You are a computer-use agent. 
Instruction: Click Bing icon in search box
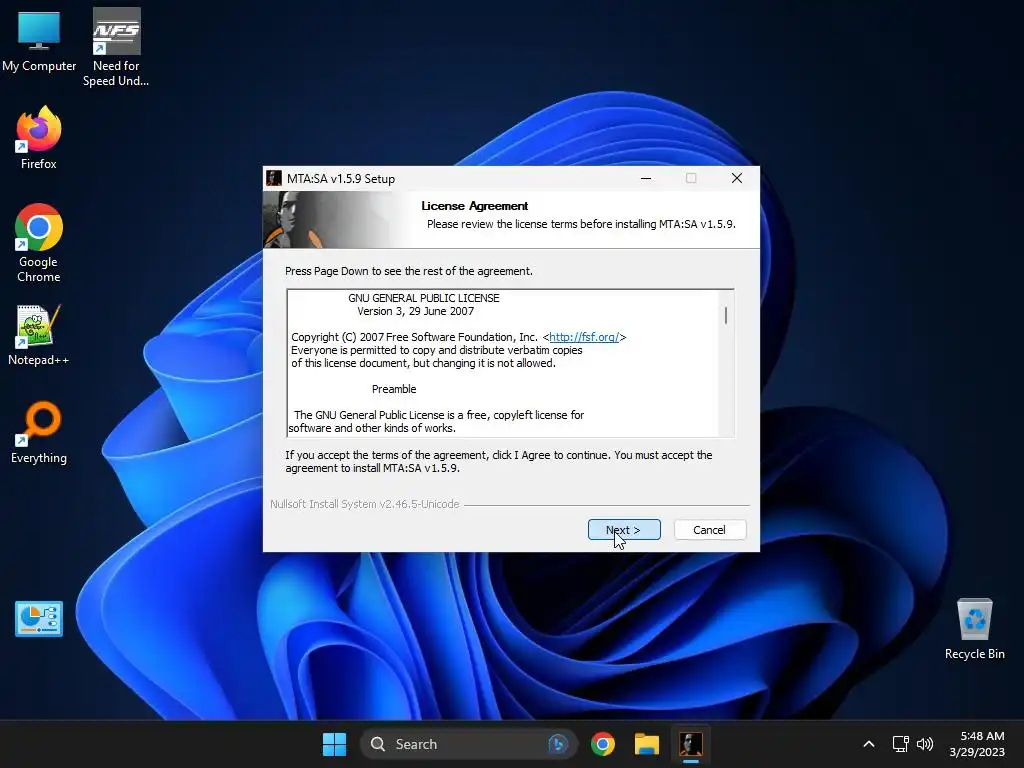[x=558, y=744]
